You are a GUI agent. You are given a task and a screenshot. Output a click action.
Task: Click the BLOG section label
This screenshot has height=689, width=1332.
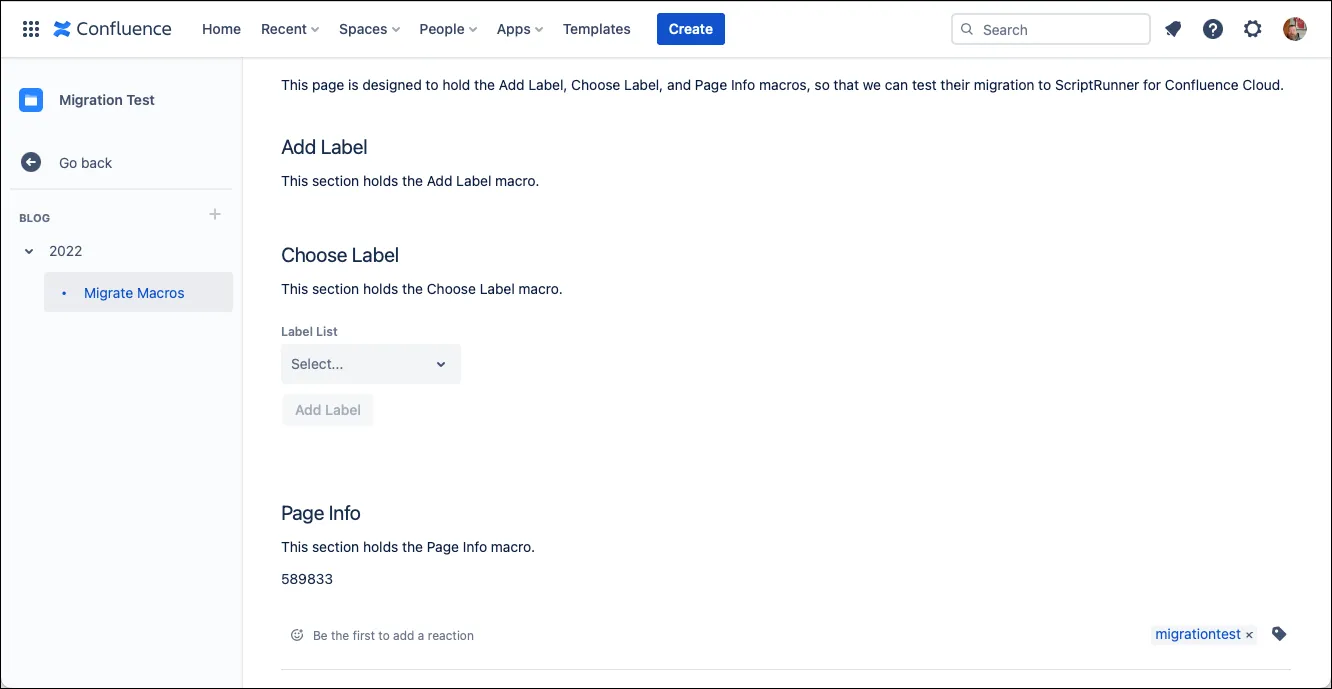click(34, 218)
